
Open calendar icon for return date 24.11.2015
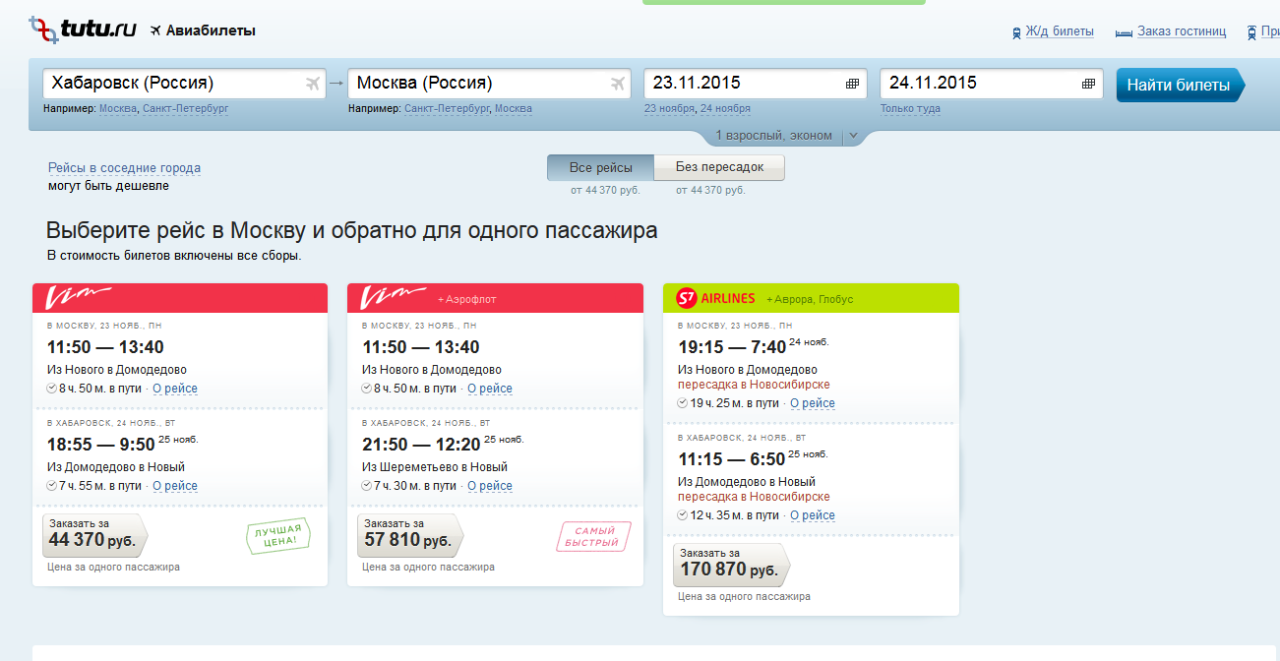[1088, 84]
